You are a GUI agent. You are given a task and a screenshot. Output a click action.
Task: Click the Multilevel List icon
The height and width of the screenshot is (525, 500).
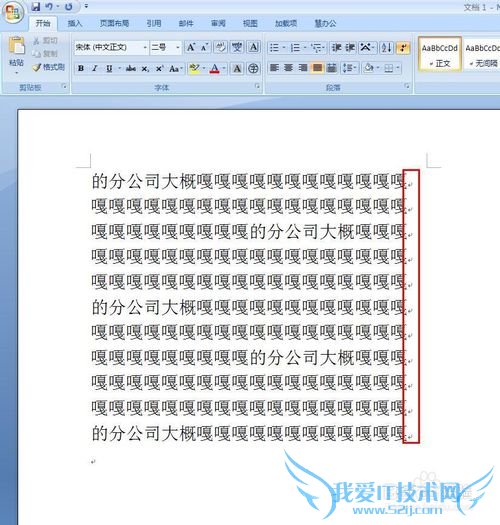pos(316,48)
